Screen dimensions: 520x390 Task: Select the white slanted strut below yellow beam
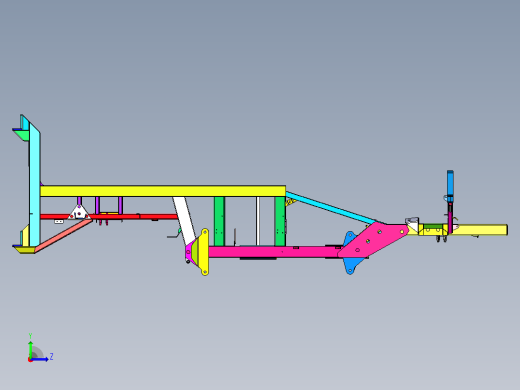point(184,219)
